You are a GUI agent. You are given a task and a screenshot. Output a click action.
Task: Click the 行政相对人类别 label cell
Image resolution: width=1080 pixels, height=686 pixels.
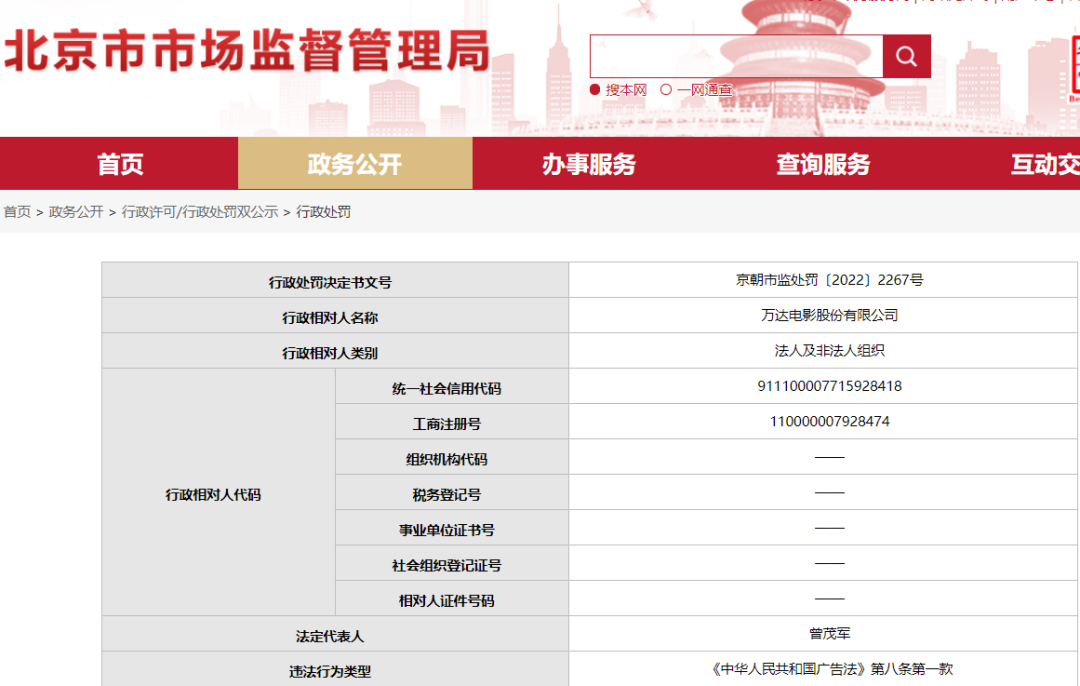click(335, 351)
